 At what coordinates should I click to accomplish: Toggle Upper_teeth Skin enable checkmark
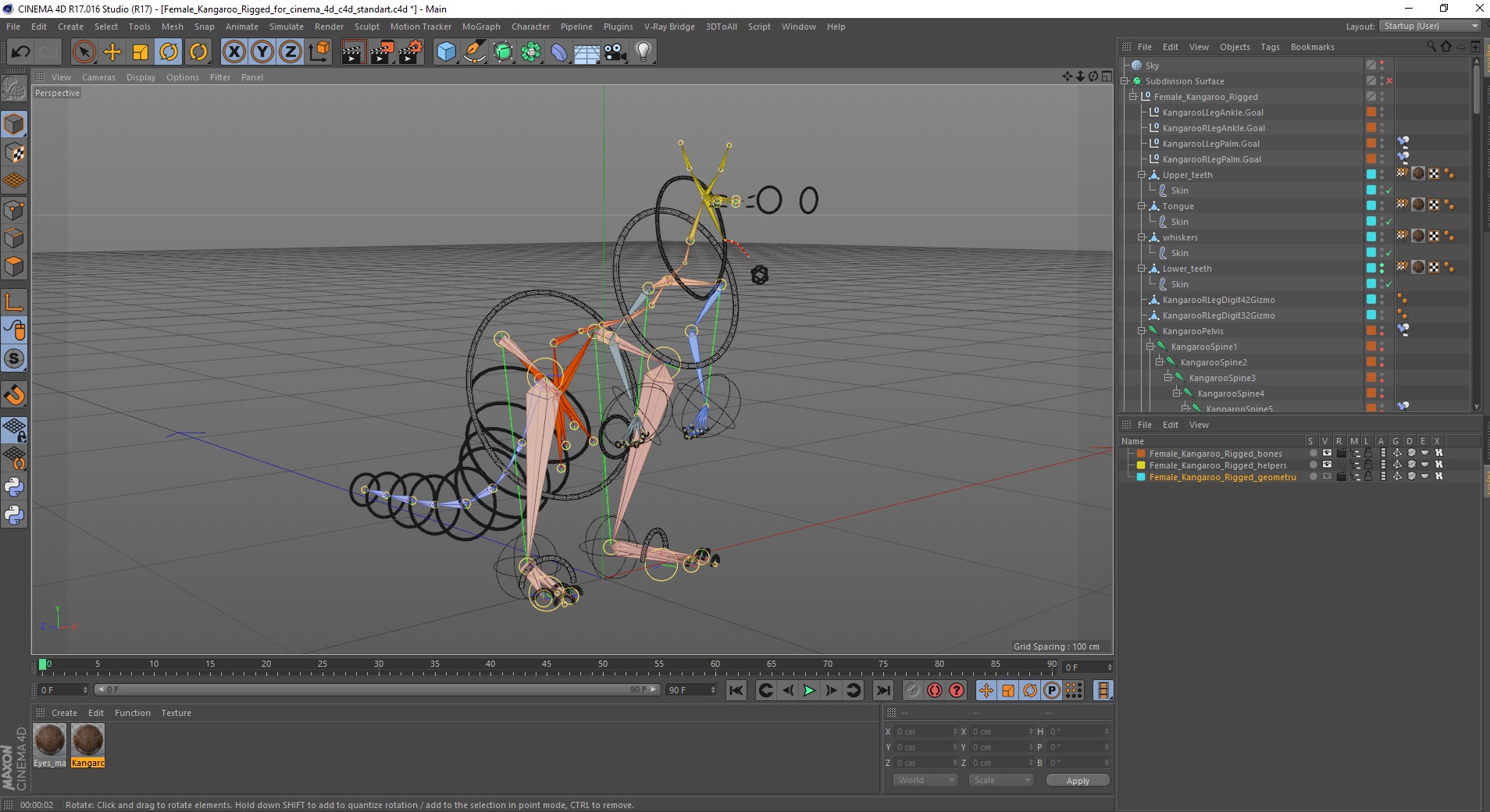1389,191
